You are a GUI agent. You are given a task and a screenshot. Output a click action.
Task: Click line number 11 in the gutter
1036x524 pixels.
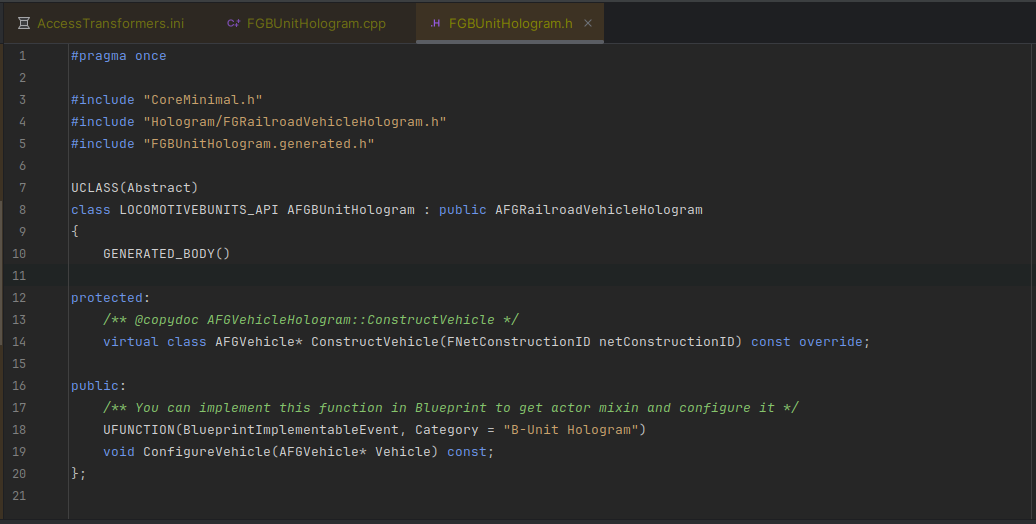[x=19, y=276]
